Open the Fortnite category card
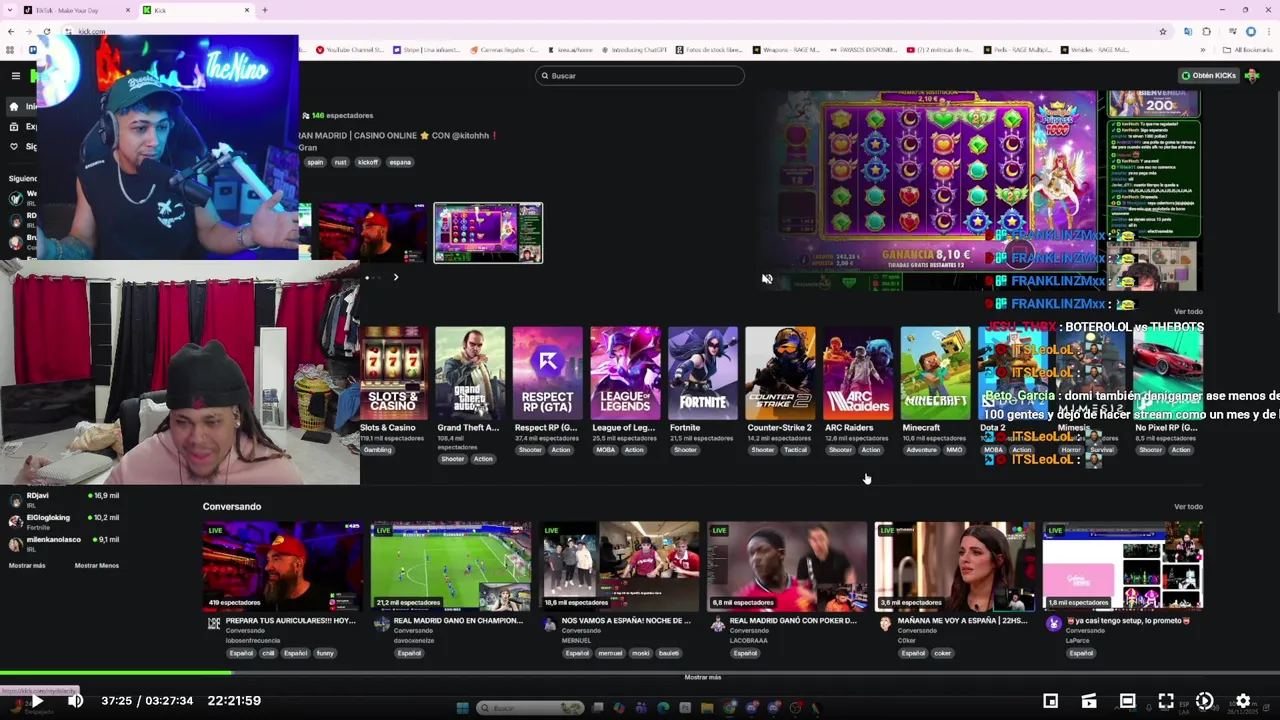The image size is (1280, 720). tap(703, 373)
